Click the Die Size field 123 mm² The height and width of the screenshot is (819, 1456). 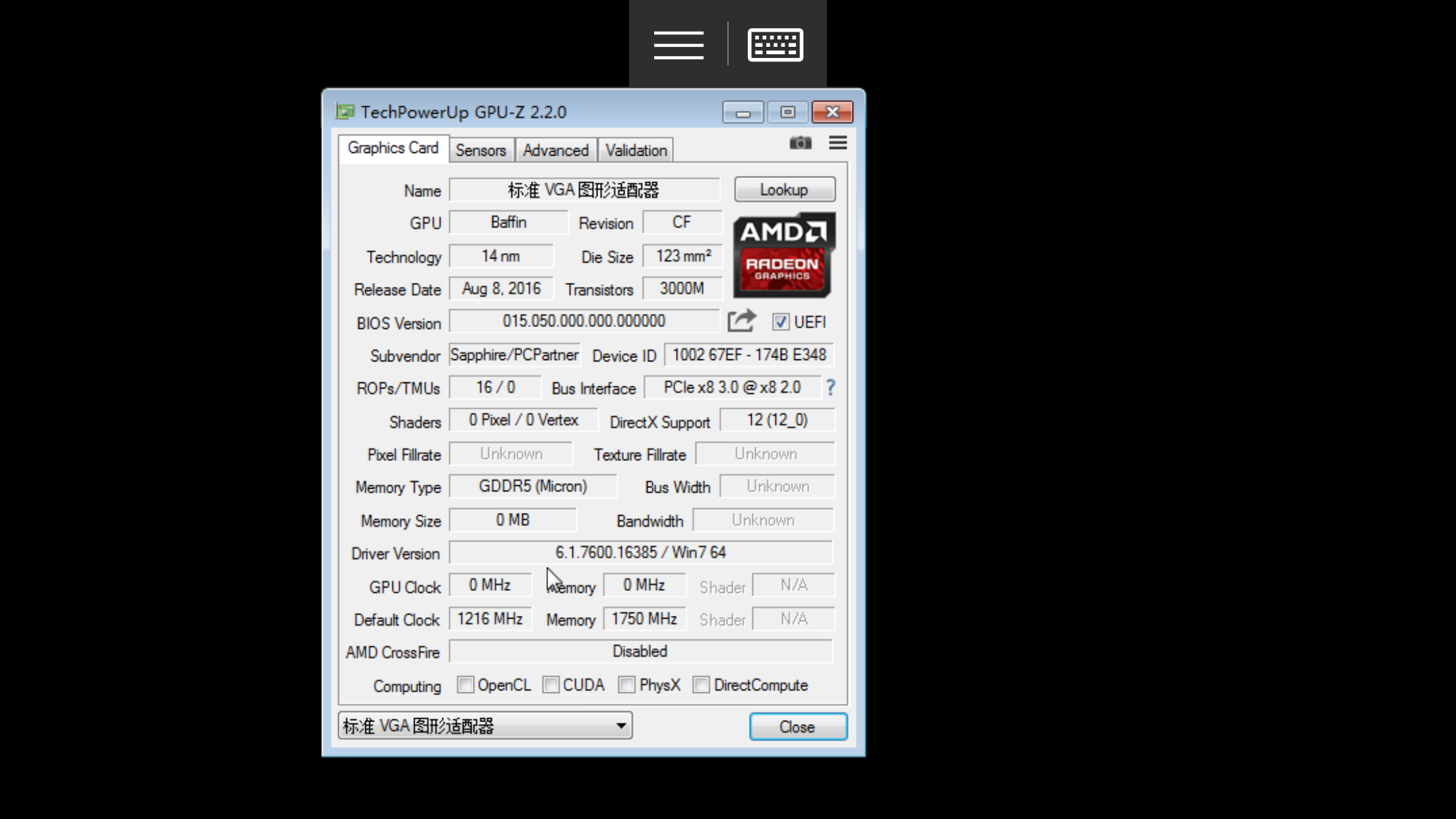[x=682, y=256]
